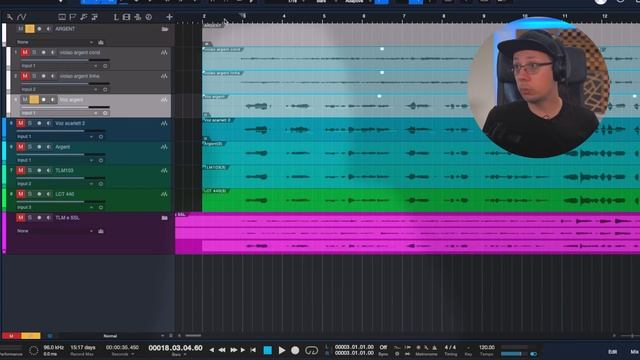Toggle channel mode on violao argent cond
The image size is (640, 360).
point(105,66)
